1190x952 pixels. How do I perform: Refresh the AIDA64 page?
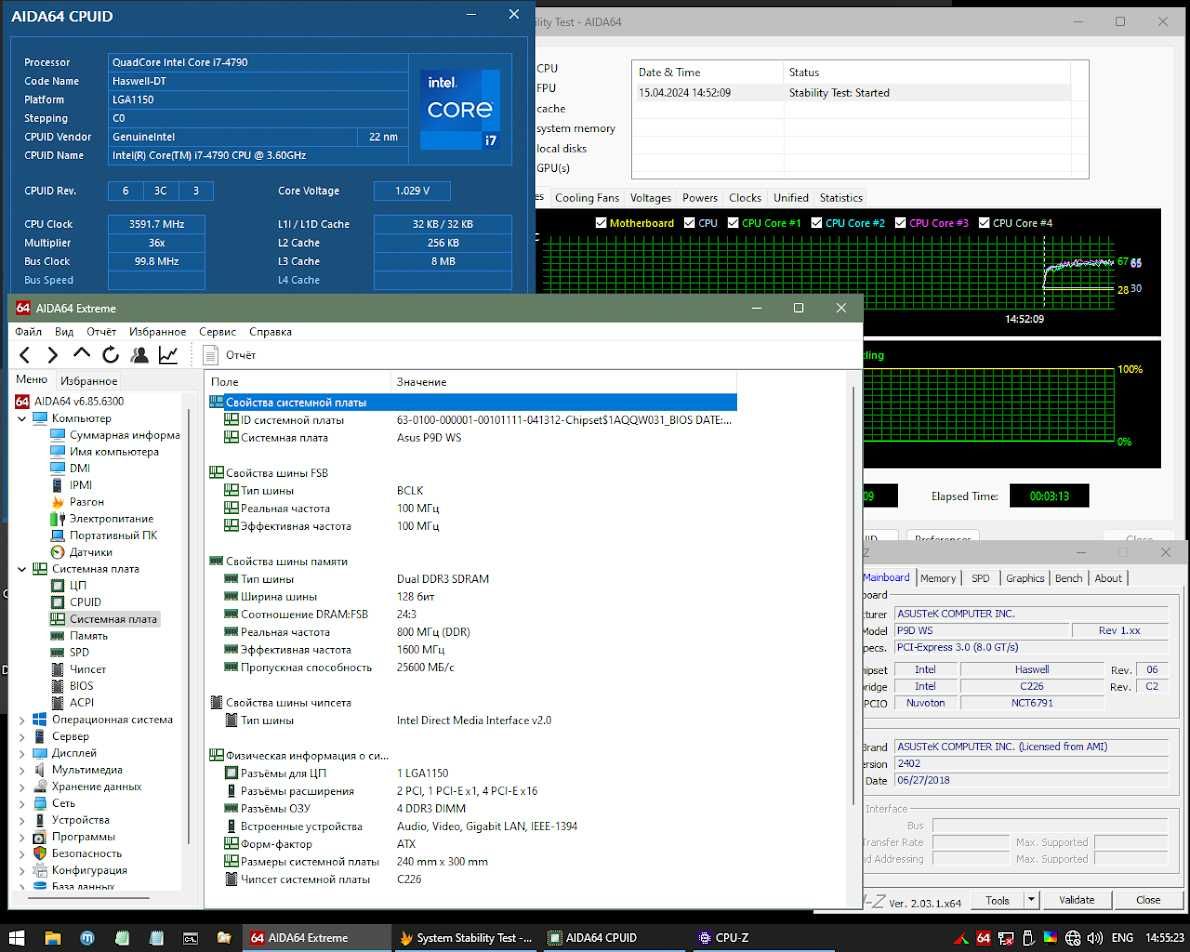click(111, 355)
